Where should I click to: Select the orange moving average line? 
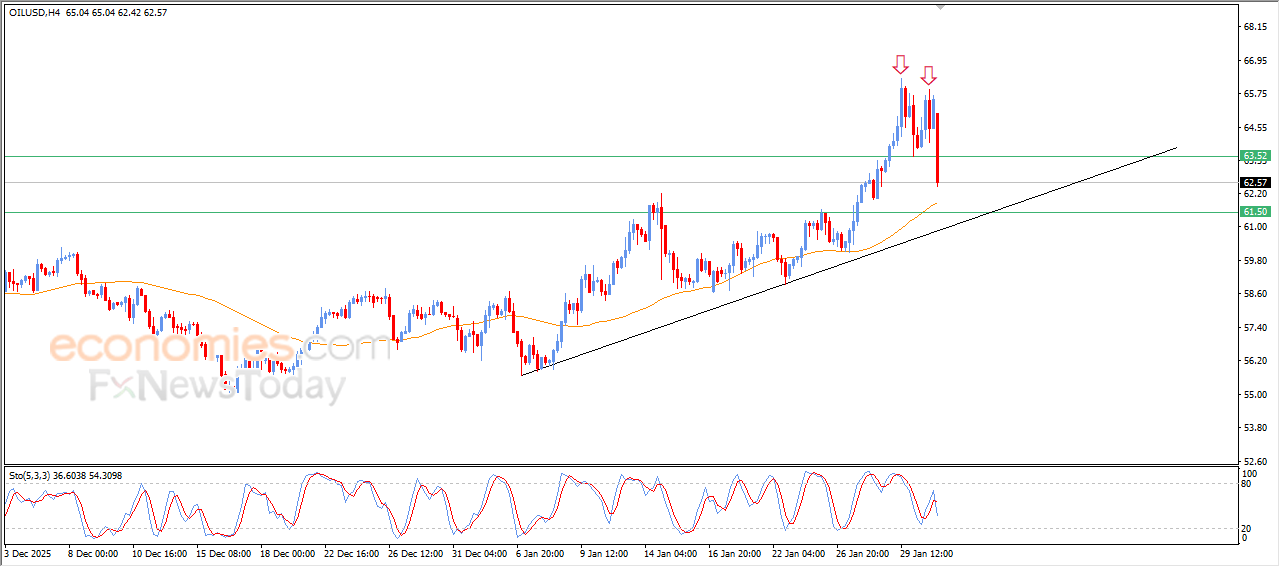click(200, 296)
